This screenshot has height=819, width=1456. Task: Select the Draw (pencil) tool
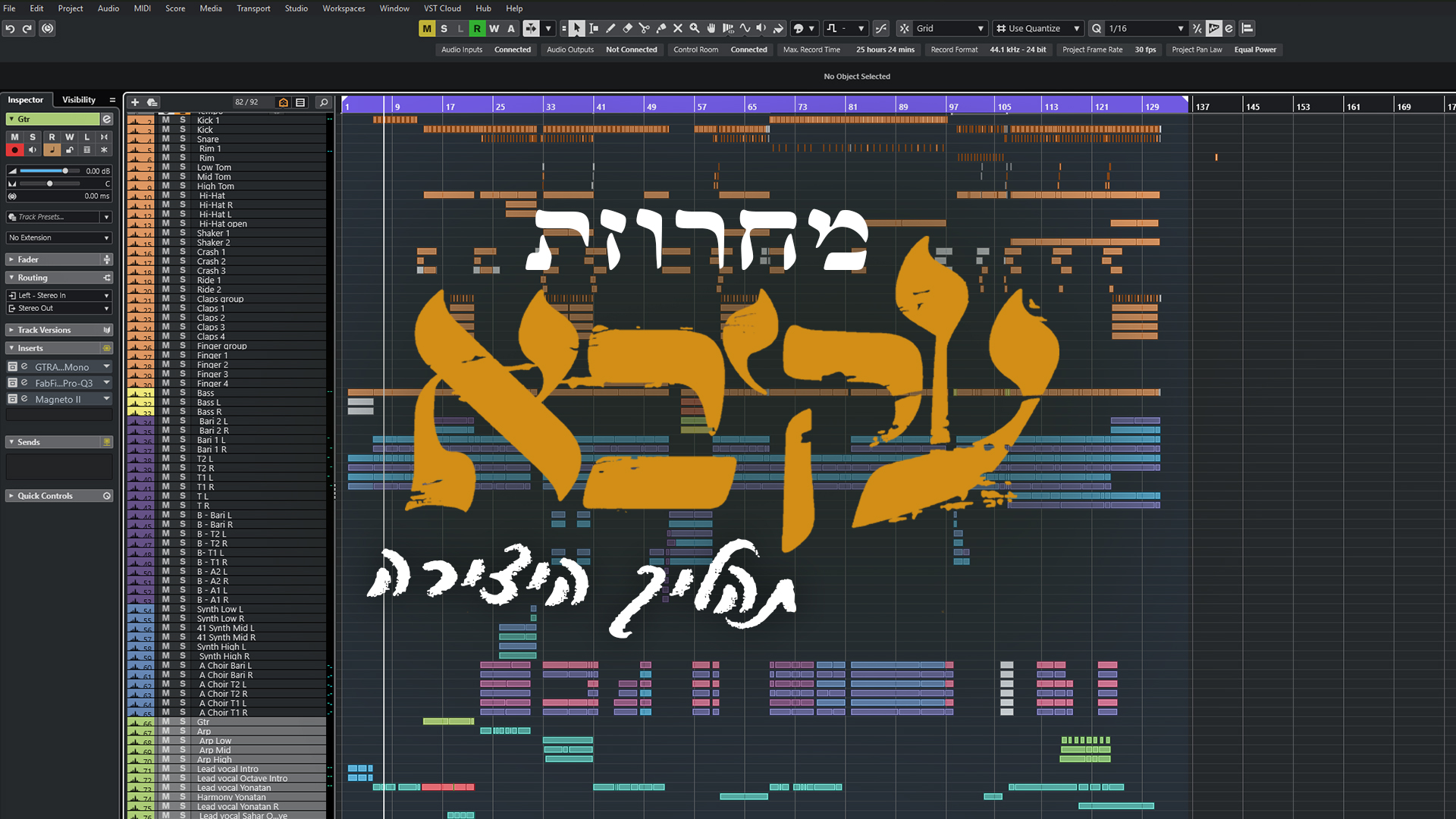611,28
